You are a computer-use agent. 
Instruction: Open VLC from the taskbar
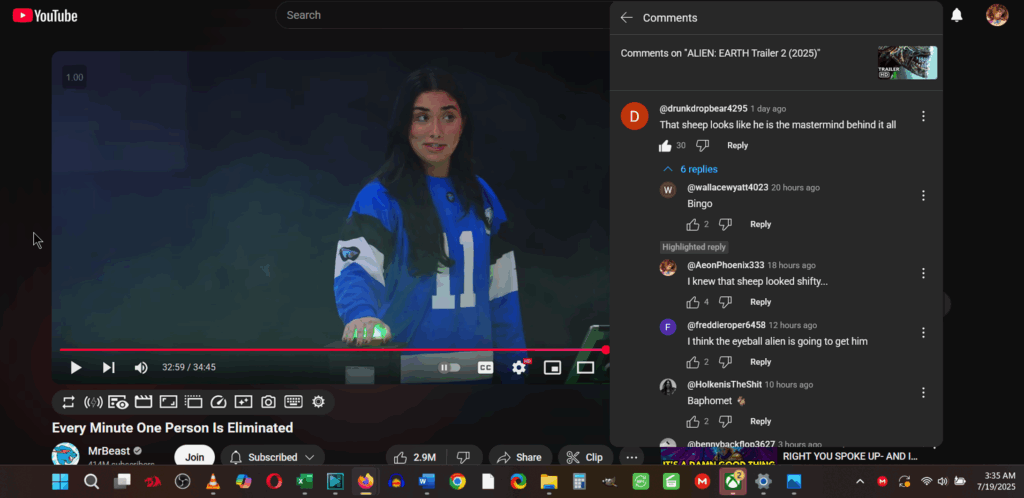(212, 482)
